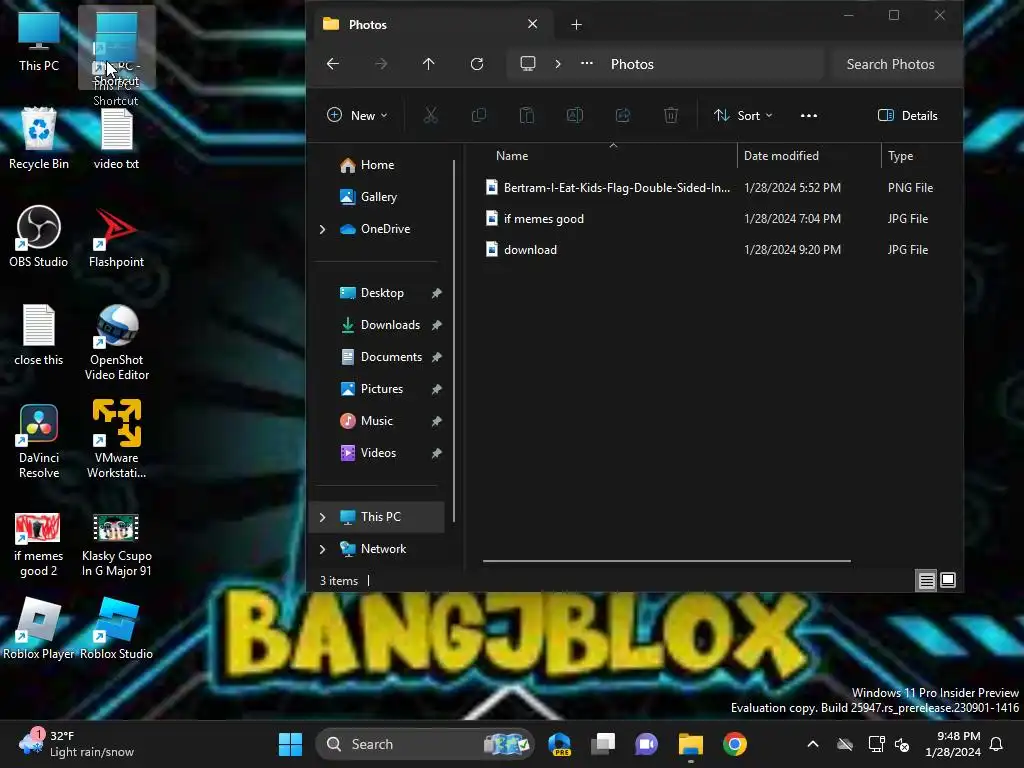Screen dimensions: 1024x768
Task: Go back with the left arrow button
Action: [333, 64]
